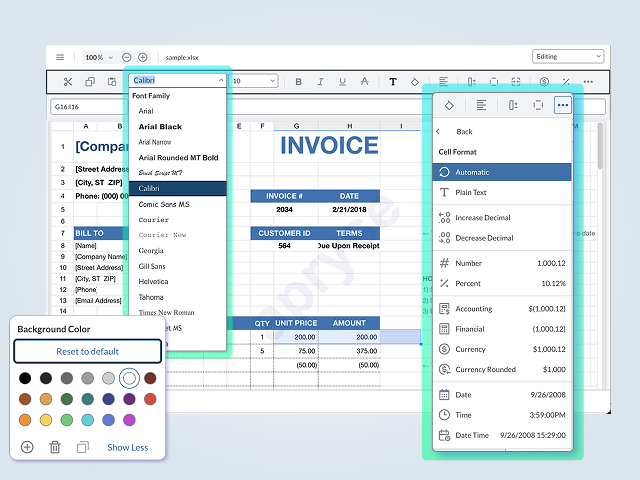The height and width of the screenshot is (480, 640).
Task: Select Number 1,000.12 format
Action: click(502, 263)
